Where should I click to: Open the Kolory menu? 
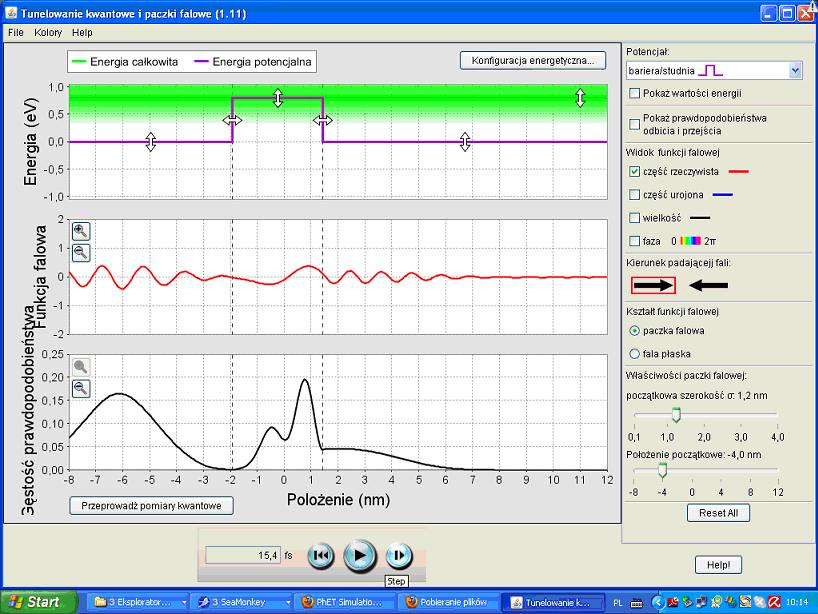click(48, 32)
